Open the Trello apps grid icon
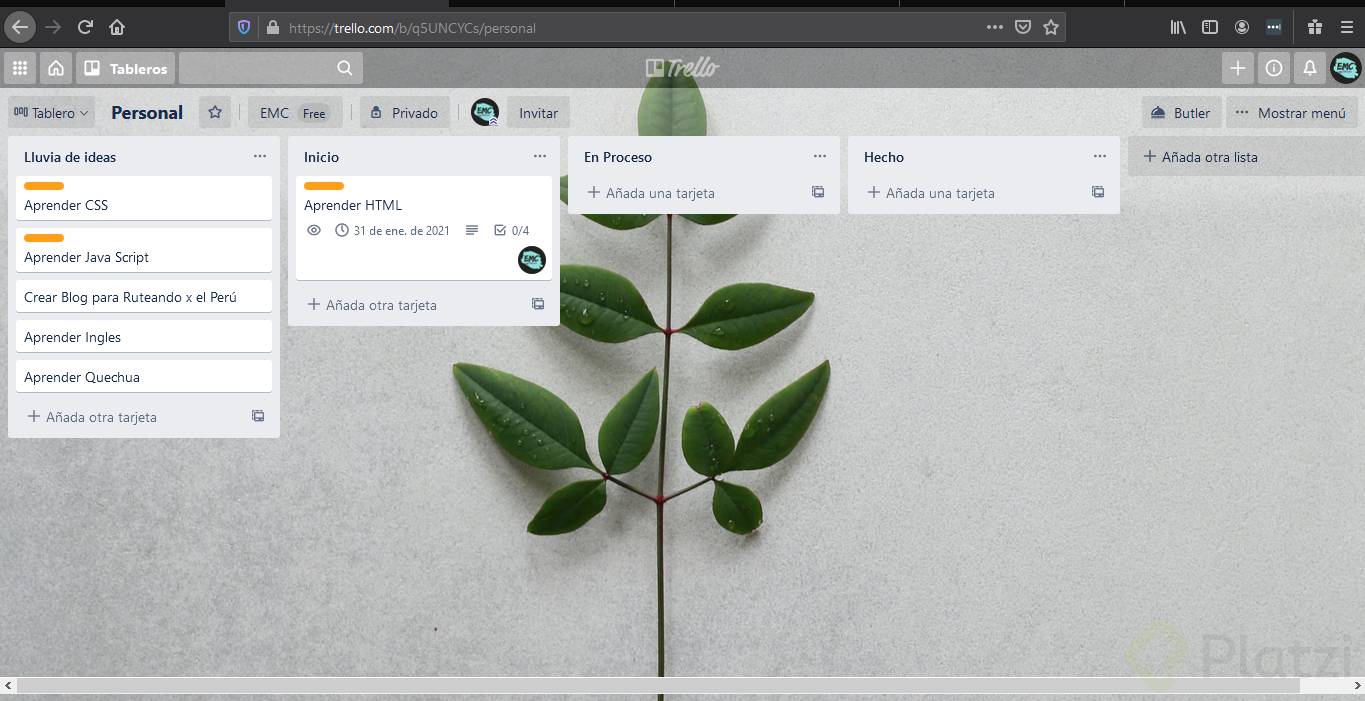The height and width of the screenshot is (701, 1365). pos(20,68)
